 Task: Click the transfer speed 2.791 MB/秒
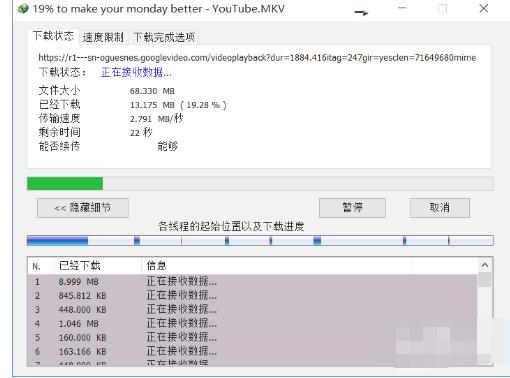[156, 118]
